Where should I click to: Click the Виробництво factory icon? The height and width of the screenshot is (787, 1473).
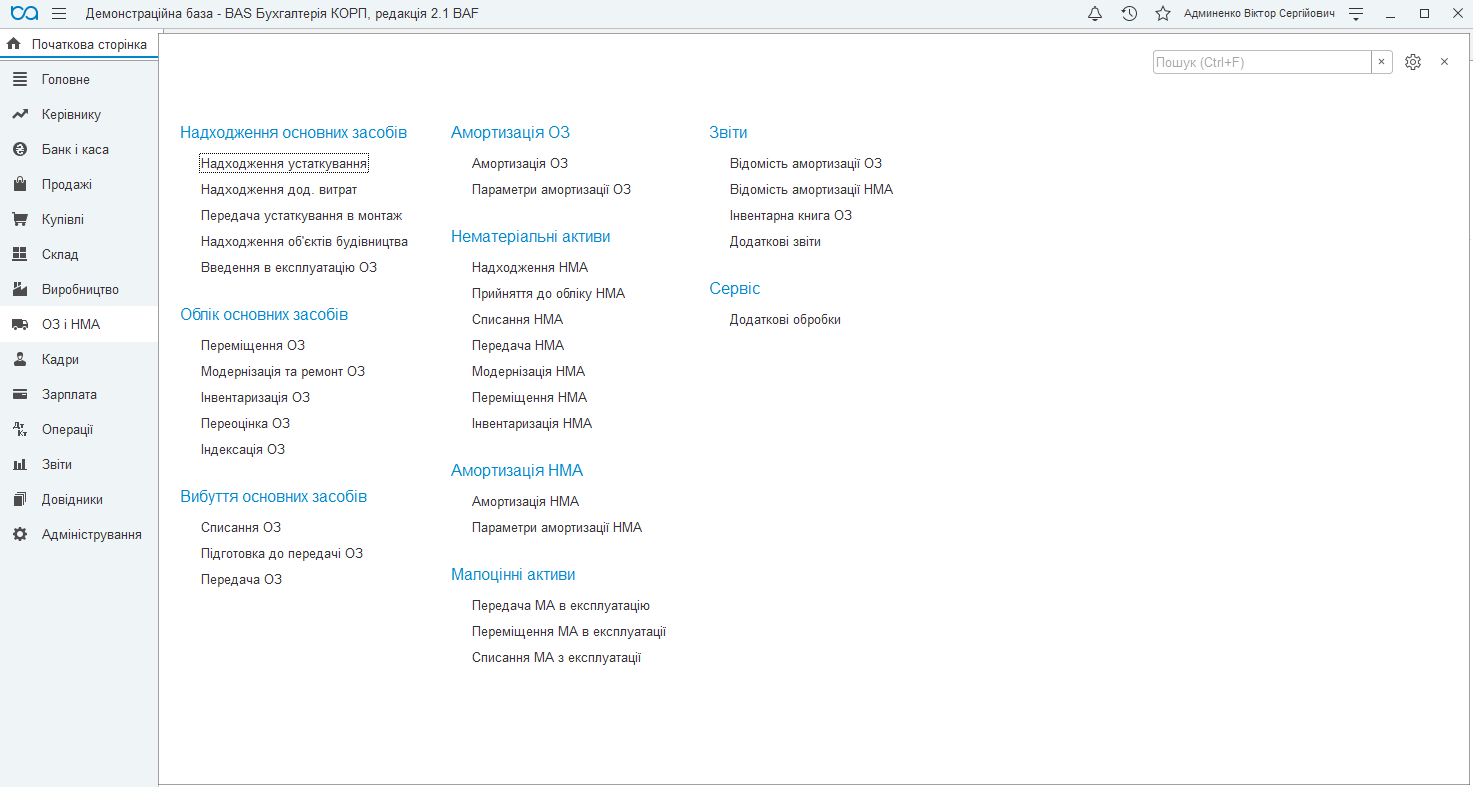pyautogui.click(x=20, y=290)
